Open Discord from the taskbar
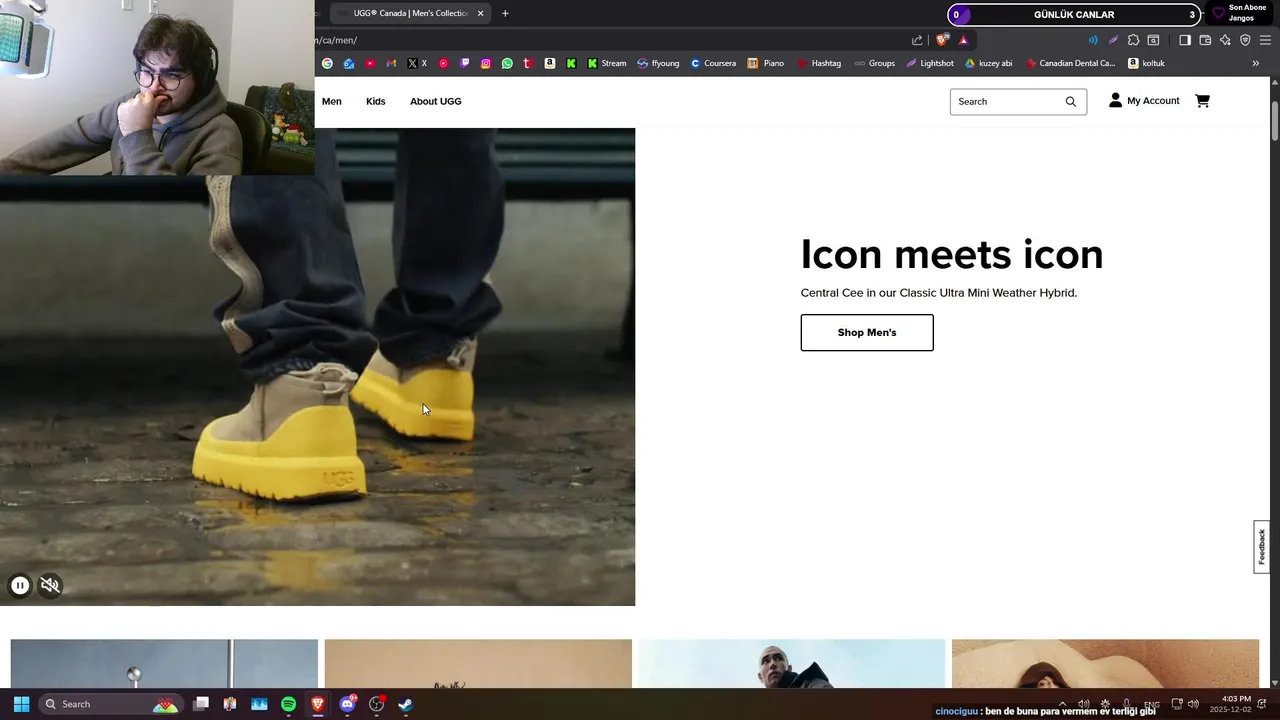The width and height of the screenshot is (1280, 720). [347, 704]
